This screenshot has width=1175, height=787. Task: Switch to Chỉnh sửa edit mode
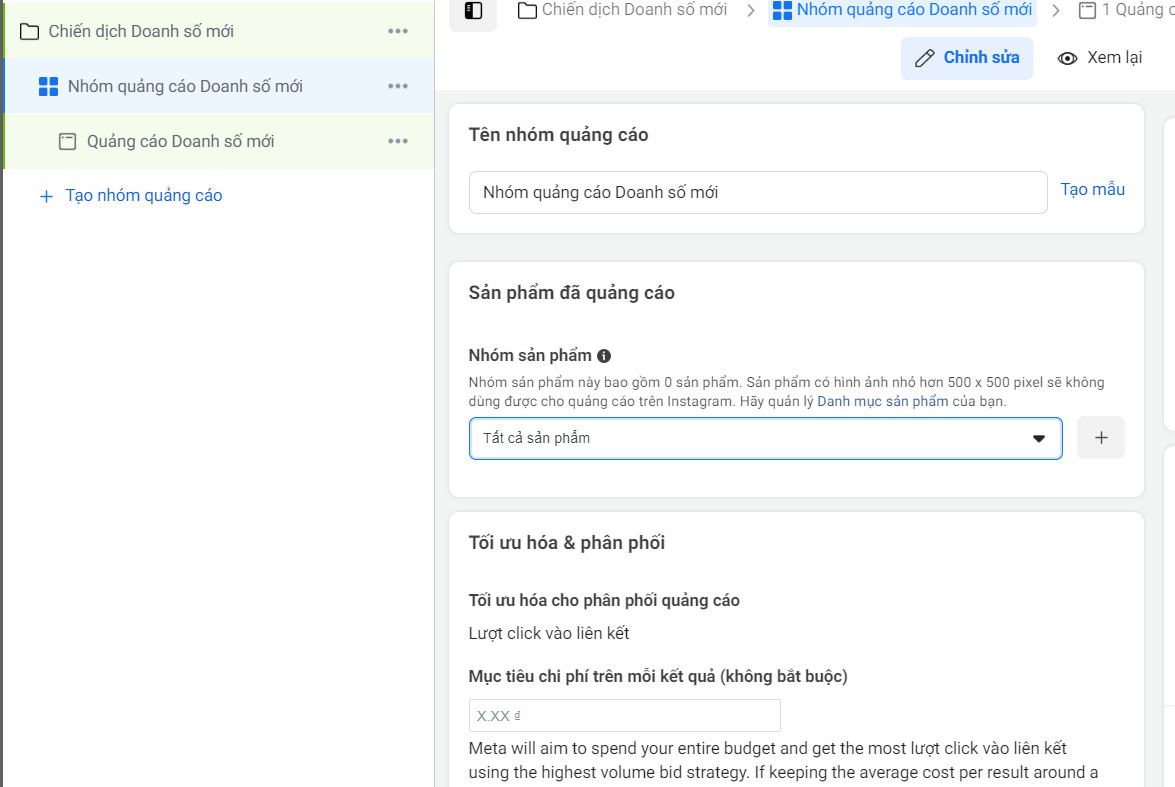pos(967,58)
